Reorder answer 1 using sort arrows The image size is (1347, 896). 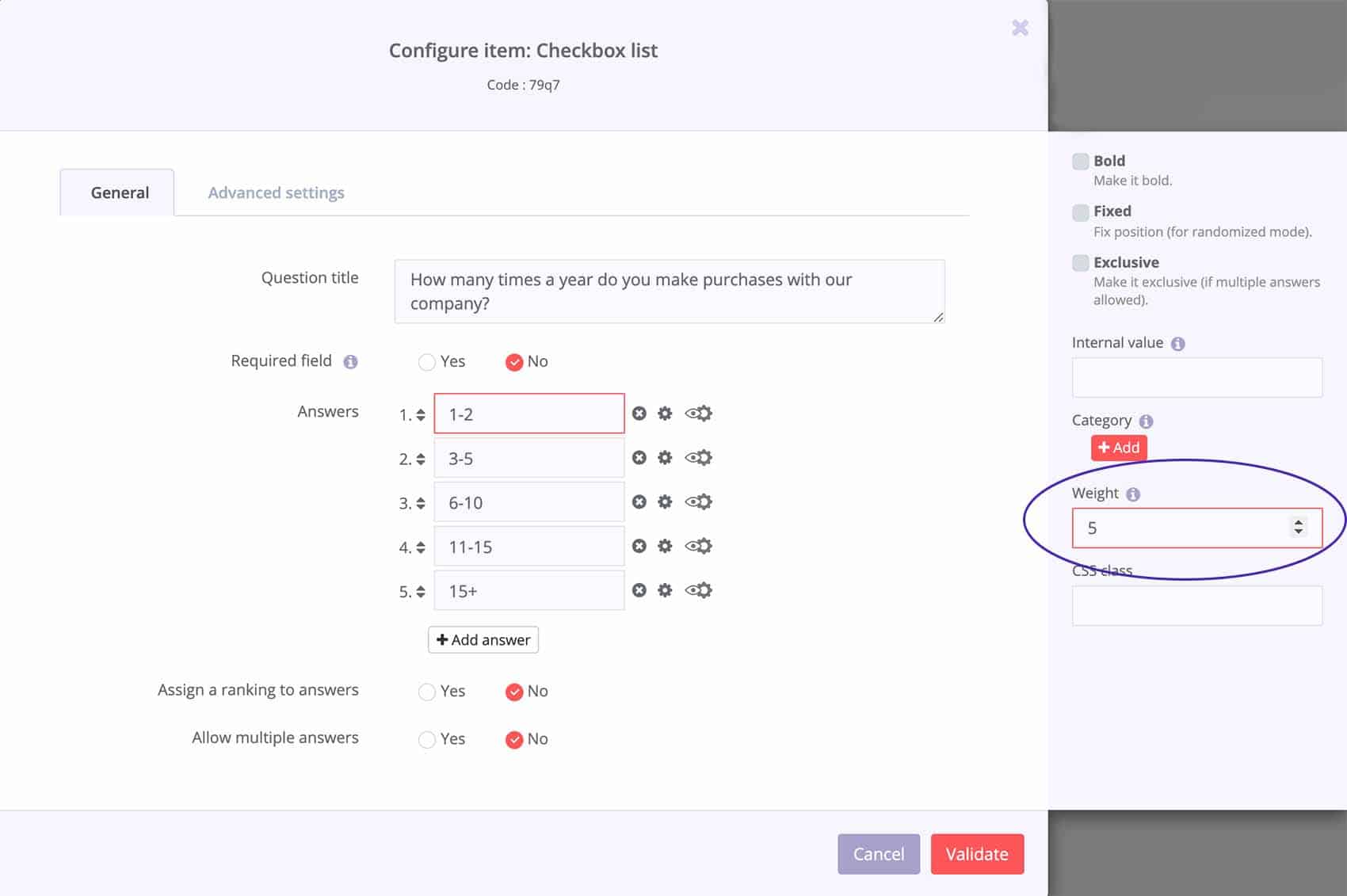[421, 415]
